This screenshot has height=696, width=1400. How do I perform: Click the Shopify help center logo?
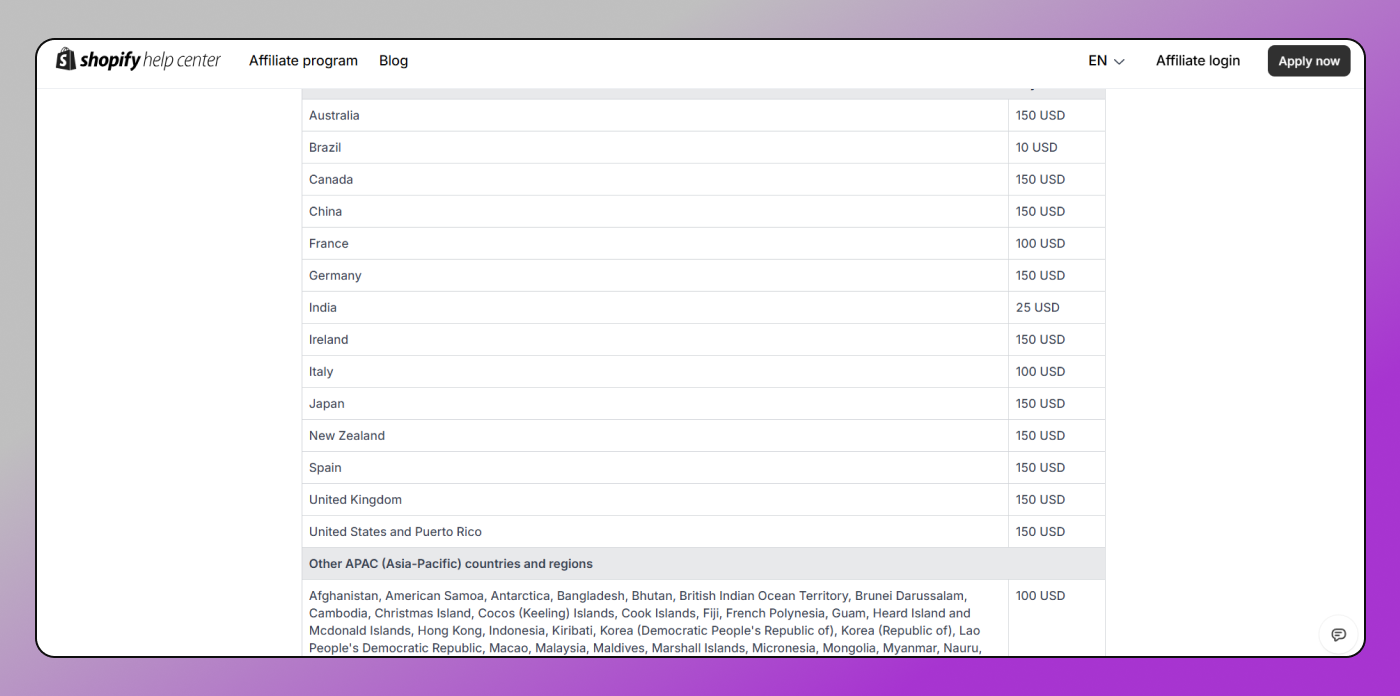pos(138,60)
